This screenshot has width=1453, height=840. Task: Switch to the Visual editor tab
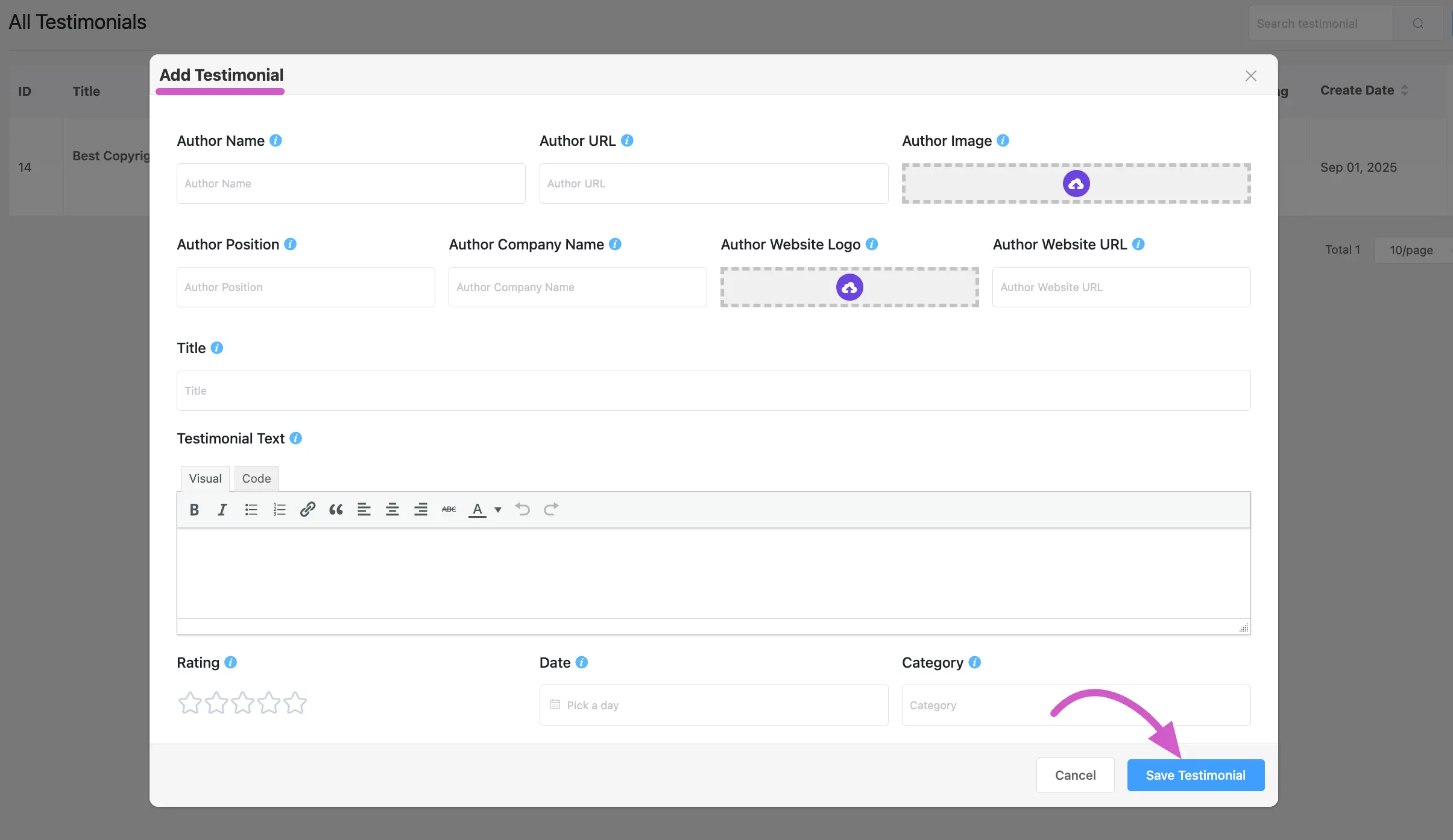[x=205, y=478]
